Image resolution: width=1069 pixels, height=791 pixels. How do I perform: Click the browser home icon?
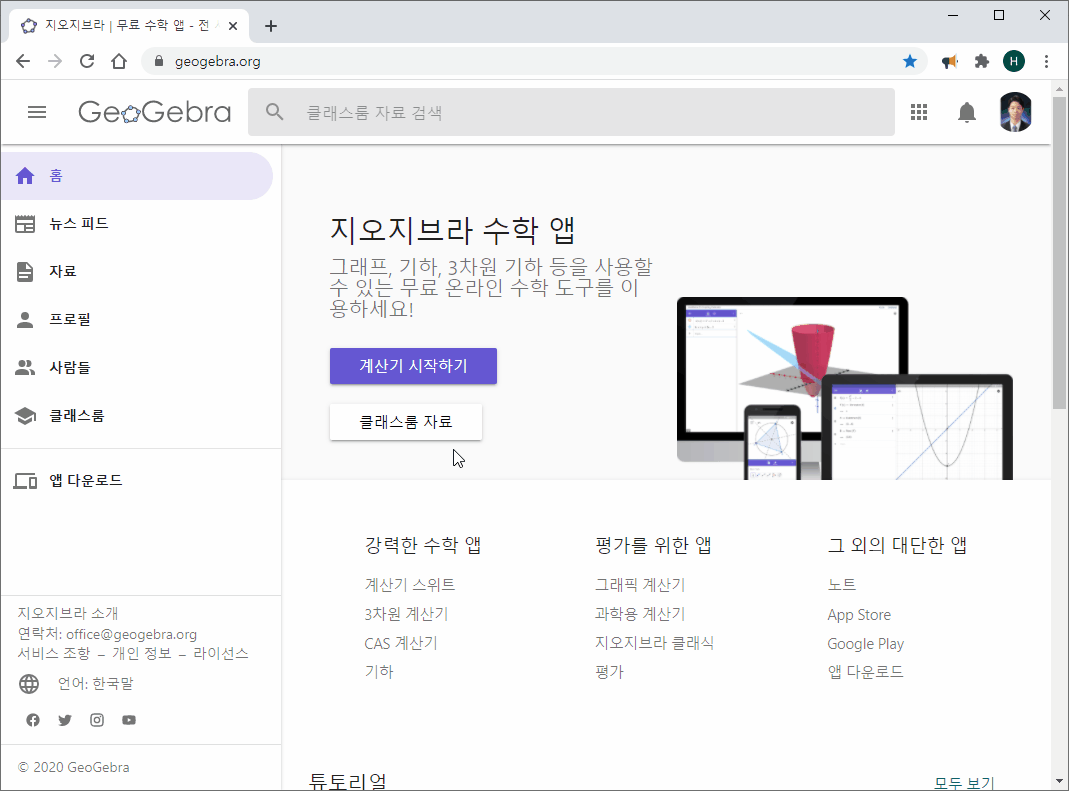(x=119, y=61)
